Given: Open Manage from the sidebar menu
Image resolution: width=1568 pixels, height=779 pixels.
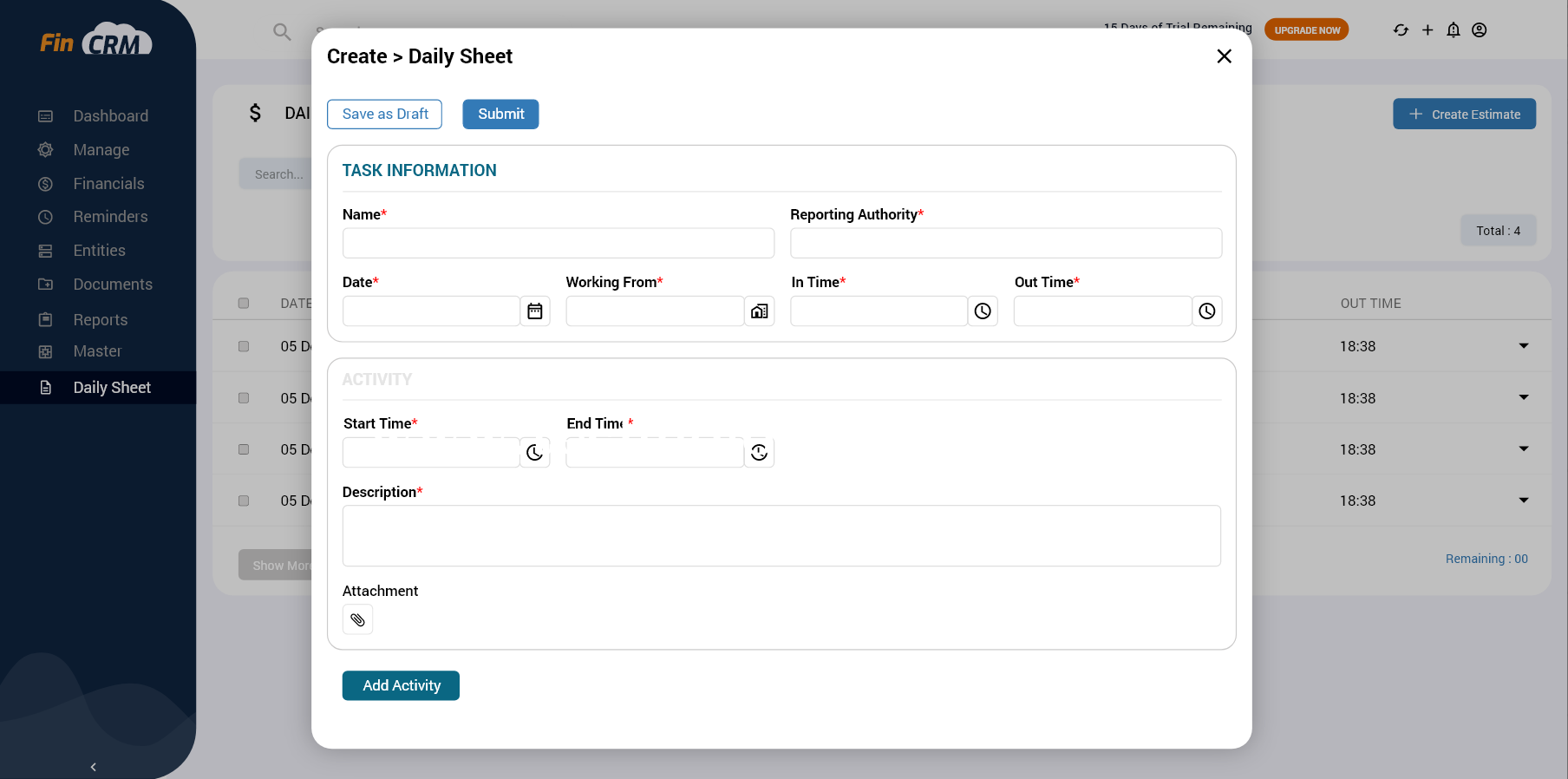Looking at the screenshot, I should tap(101, 150).
